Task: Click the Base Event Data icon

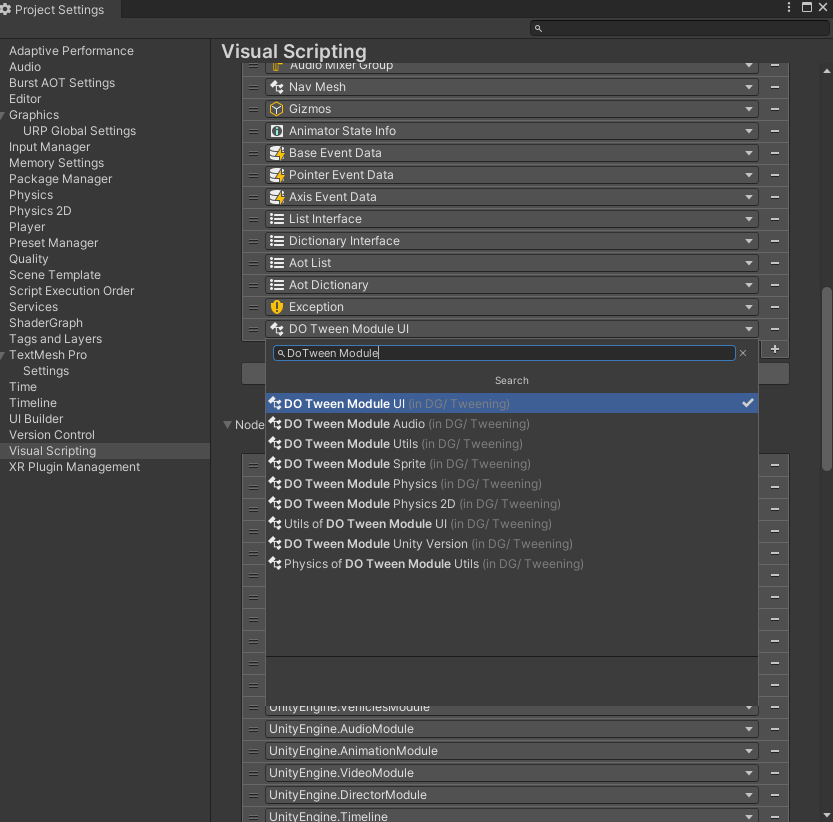Action: 277,153
